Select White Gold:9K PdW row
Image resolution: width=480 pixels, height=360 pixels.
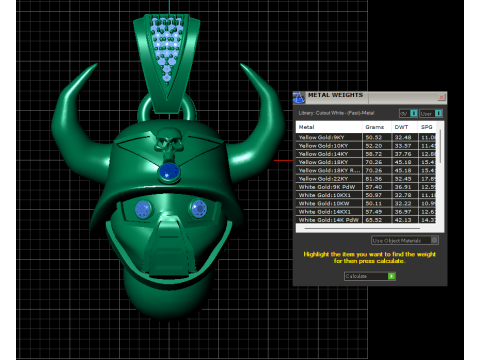pos(366,187)
